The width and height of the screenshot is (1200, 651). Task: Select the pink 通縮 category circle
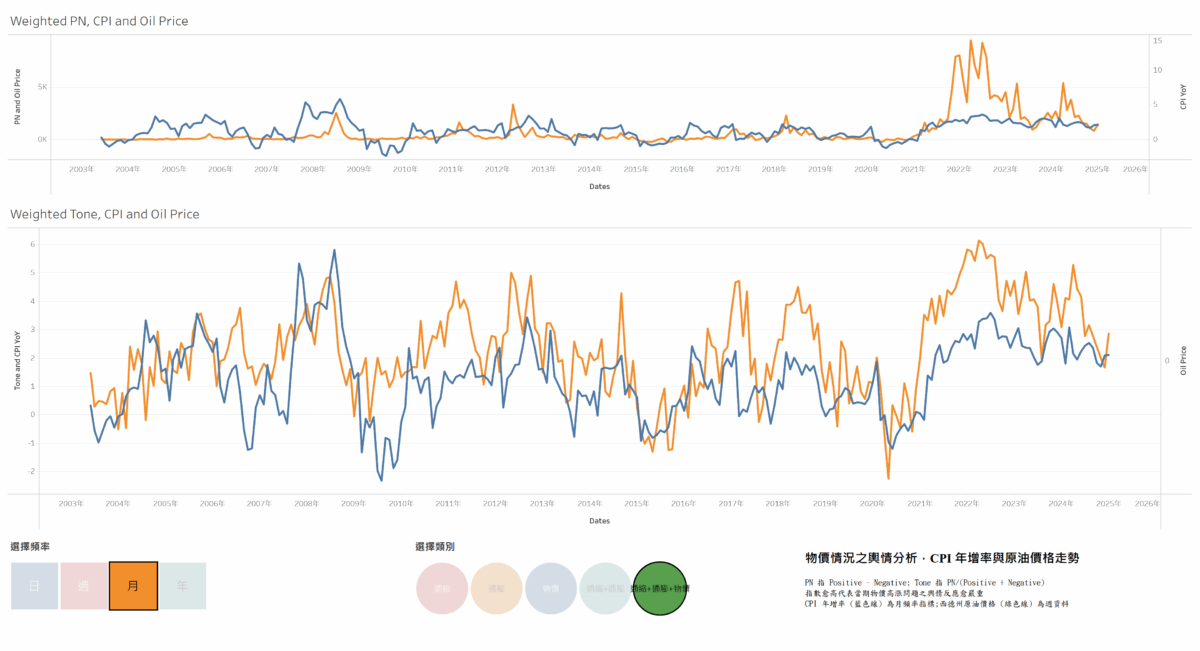[x=442, y=588]
